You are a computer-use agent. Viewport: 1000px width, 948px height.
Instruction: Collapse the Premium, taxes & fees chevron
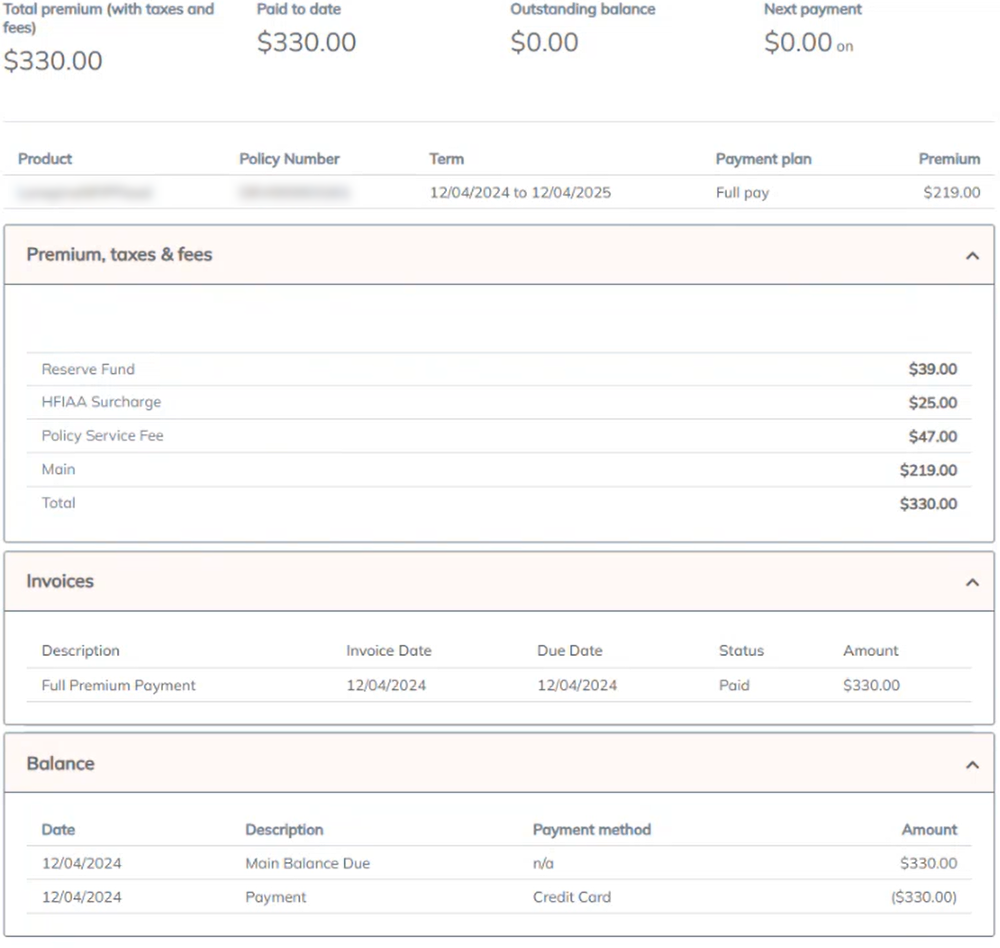pos(972,256)
